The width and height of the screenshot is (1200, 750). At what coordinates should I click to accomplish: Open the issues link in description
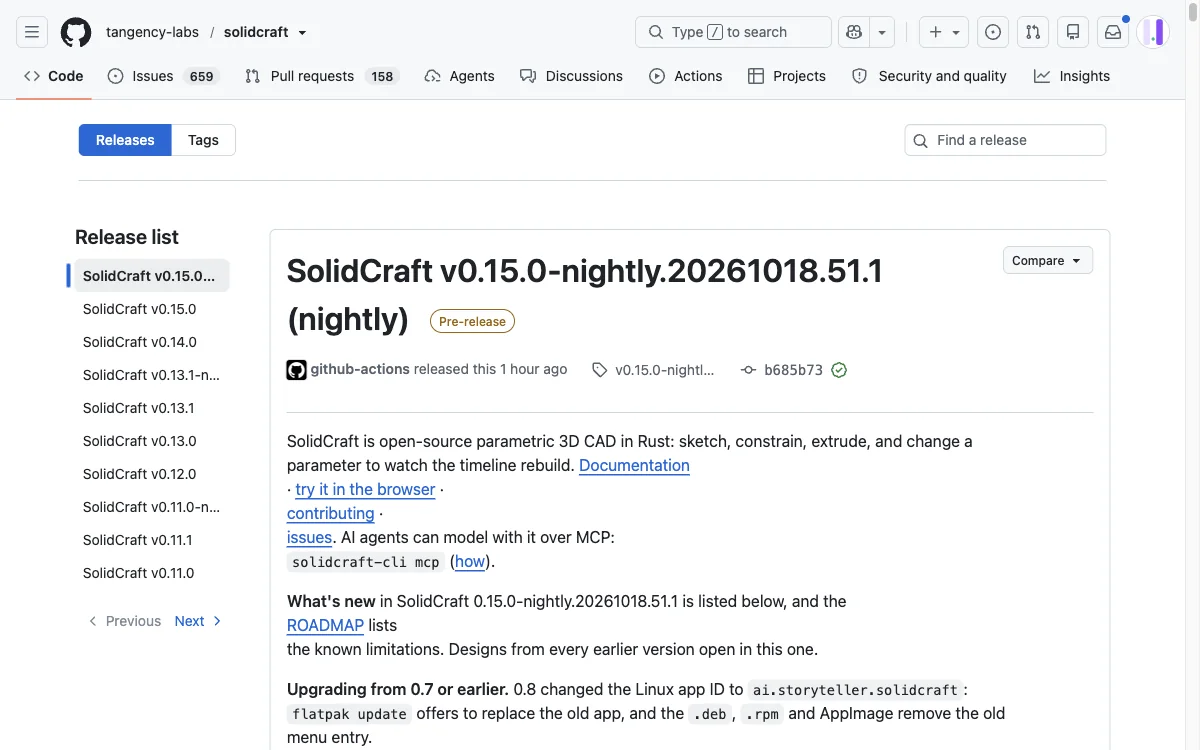[x=309, y=537]
